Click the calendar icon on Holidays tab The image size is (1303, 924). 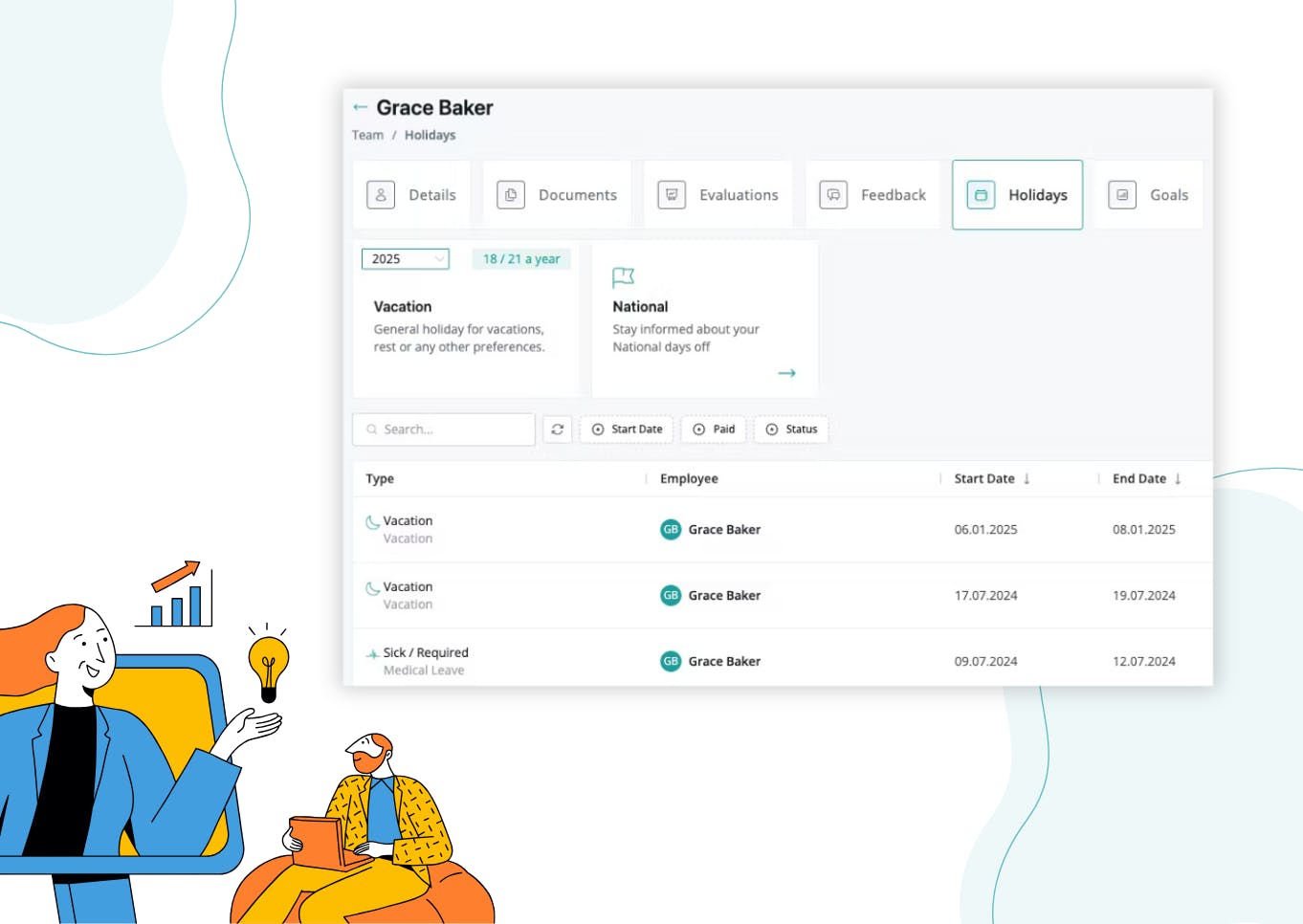981,195
